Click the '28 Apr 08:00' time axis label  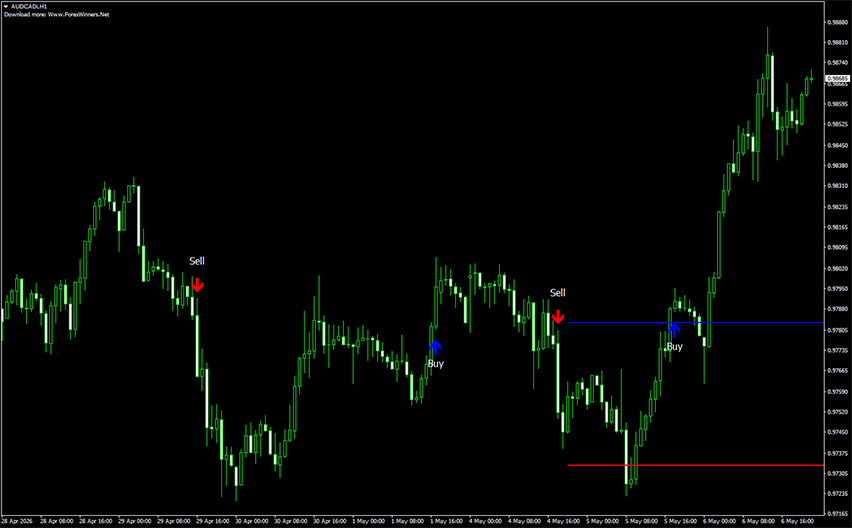tap(57, 521)
